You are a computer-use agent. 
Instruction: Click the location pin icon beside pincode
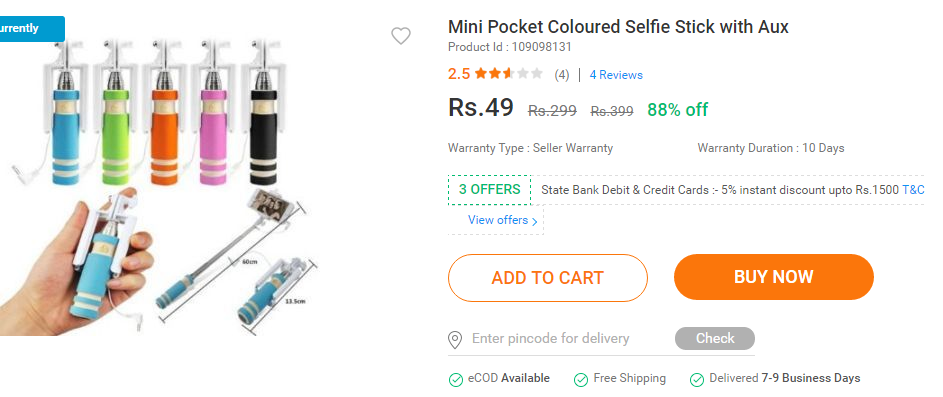click(x=455, y=340)
